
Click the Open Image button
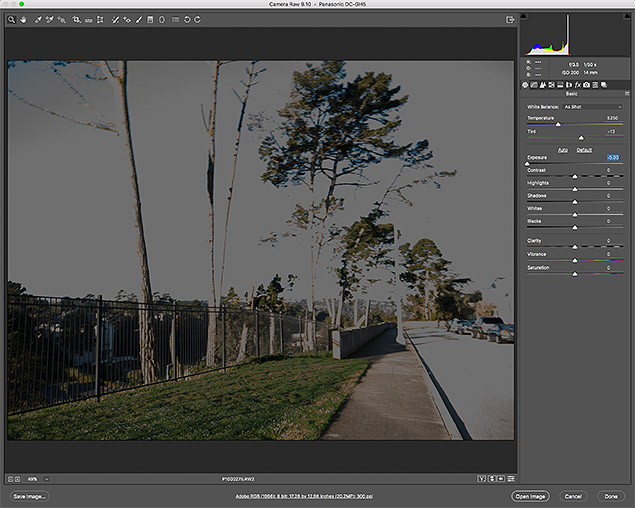pyautogui.click(x=530, y=496)
